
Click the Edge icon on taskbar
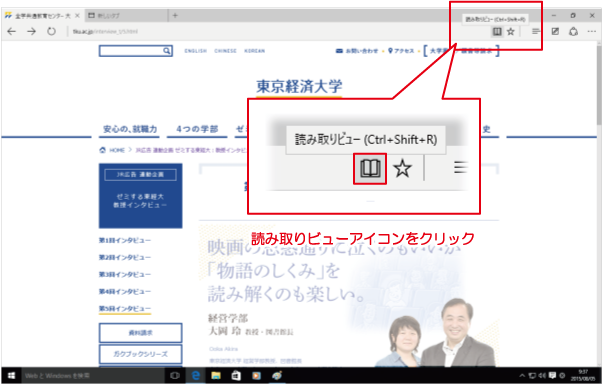coord(196,376)
